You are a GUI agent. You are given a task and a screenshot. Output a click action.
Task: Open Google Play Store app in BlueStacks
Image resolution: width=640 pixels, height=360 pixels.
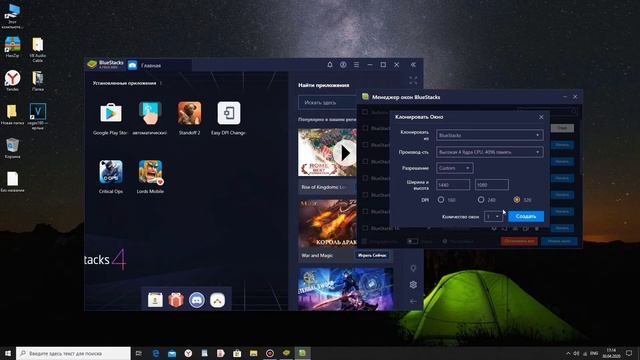coord(111,113)
